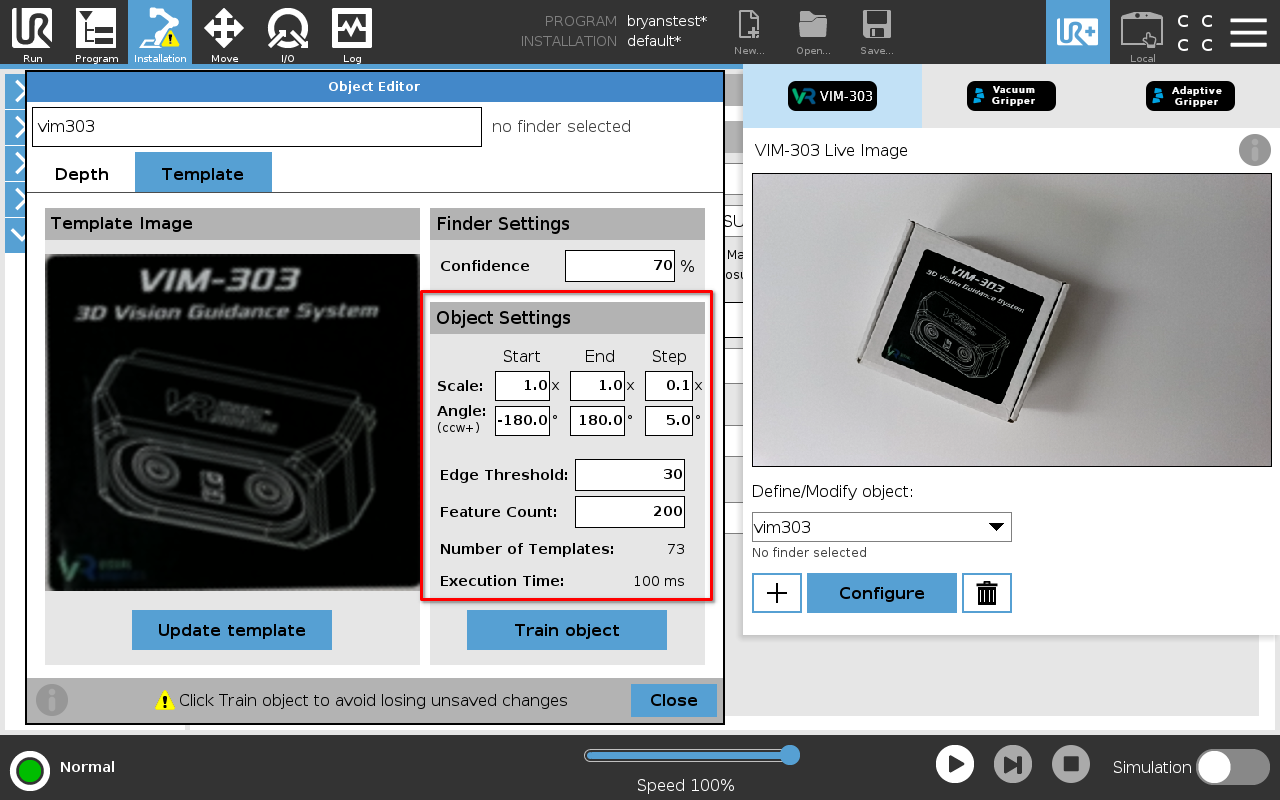The image size is (1280, 800).
Task: Edit the Angle Start field
Action: coord(522,420)
